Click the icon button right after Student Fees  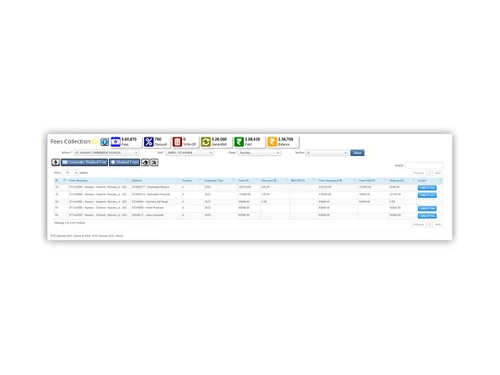coord(145,162)
